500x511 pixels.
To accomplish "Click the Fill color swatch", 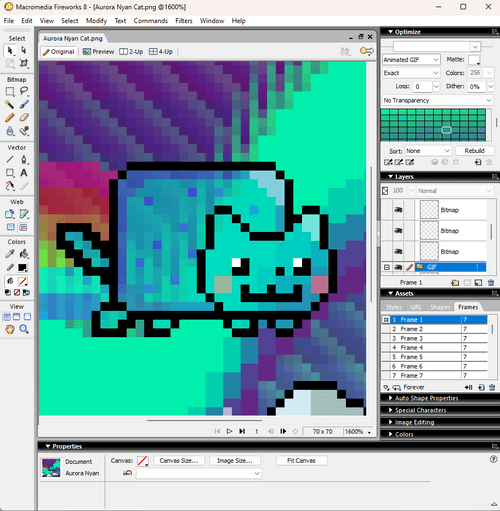I will click(23, 281).
